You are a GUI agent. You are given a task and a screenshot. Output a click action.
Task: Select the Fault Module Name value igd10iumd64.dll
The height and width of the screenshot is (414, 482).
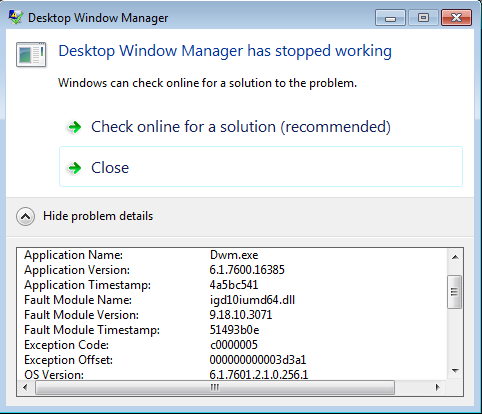[252, 300]
